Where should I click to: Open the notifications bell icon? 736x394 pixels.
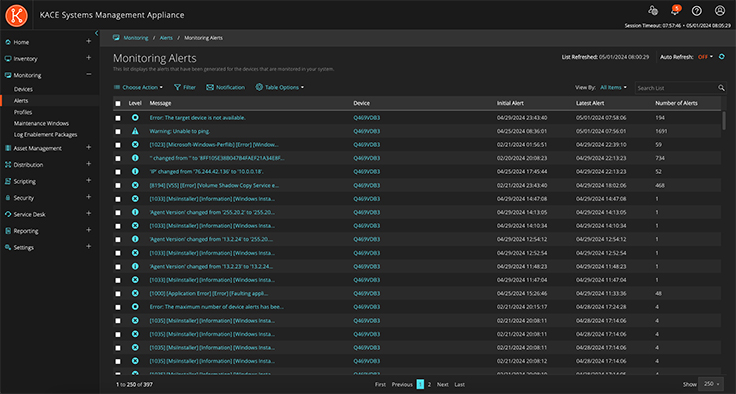click(x=675, y=11)
